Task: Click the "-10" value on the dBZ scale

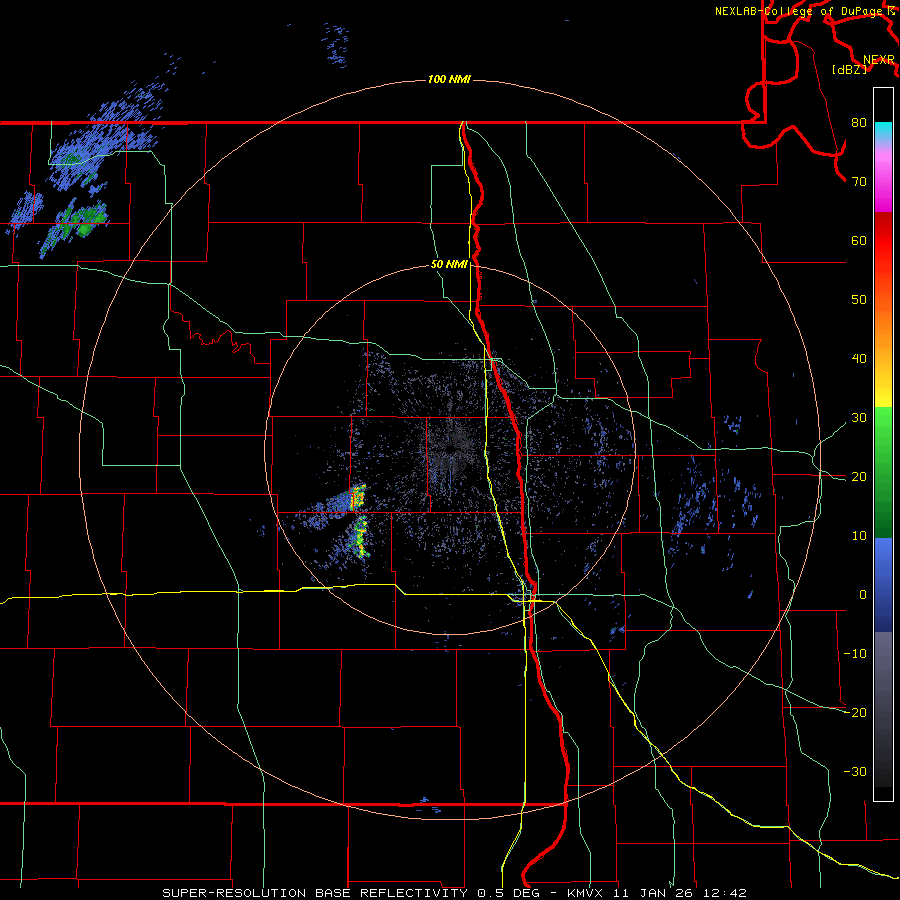Action: (x=855, y=654)
